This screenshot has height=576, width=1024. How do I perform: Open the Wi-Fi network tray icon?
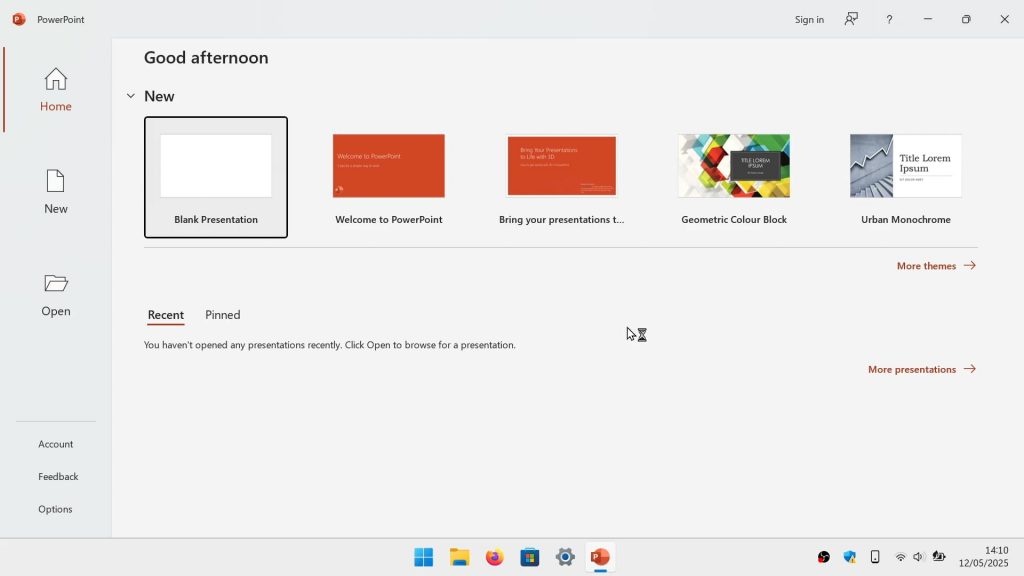pos(900,557)
